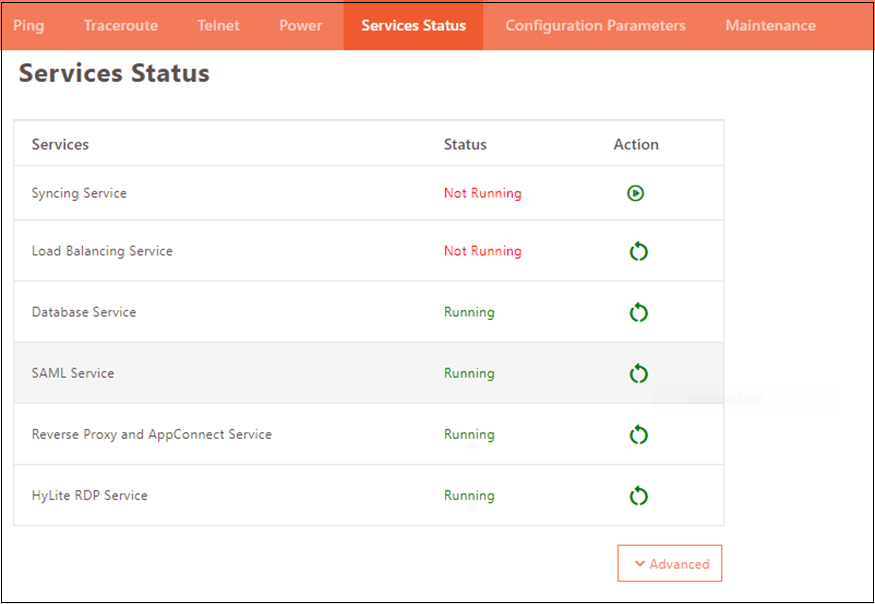Switch to the Traceroute tab

(121, 25)
